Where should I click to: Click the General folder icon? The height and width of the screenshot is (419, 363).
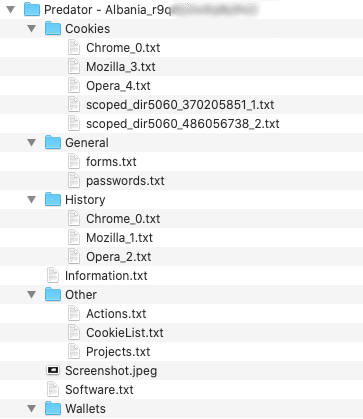click(x=53, y=142)
